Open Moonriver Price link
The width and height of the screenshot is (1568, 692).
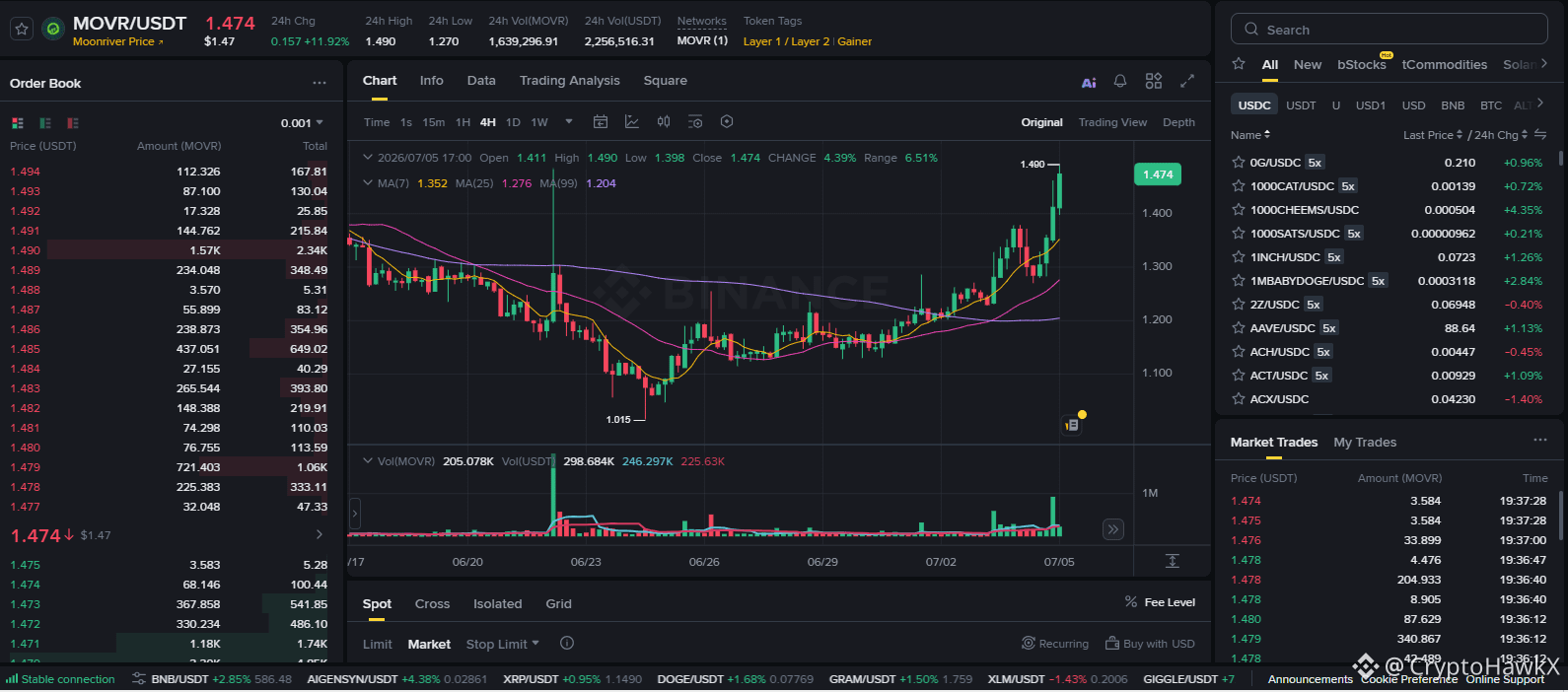pyautogui.click(x=118, y=41)
